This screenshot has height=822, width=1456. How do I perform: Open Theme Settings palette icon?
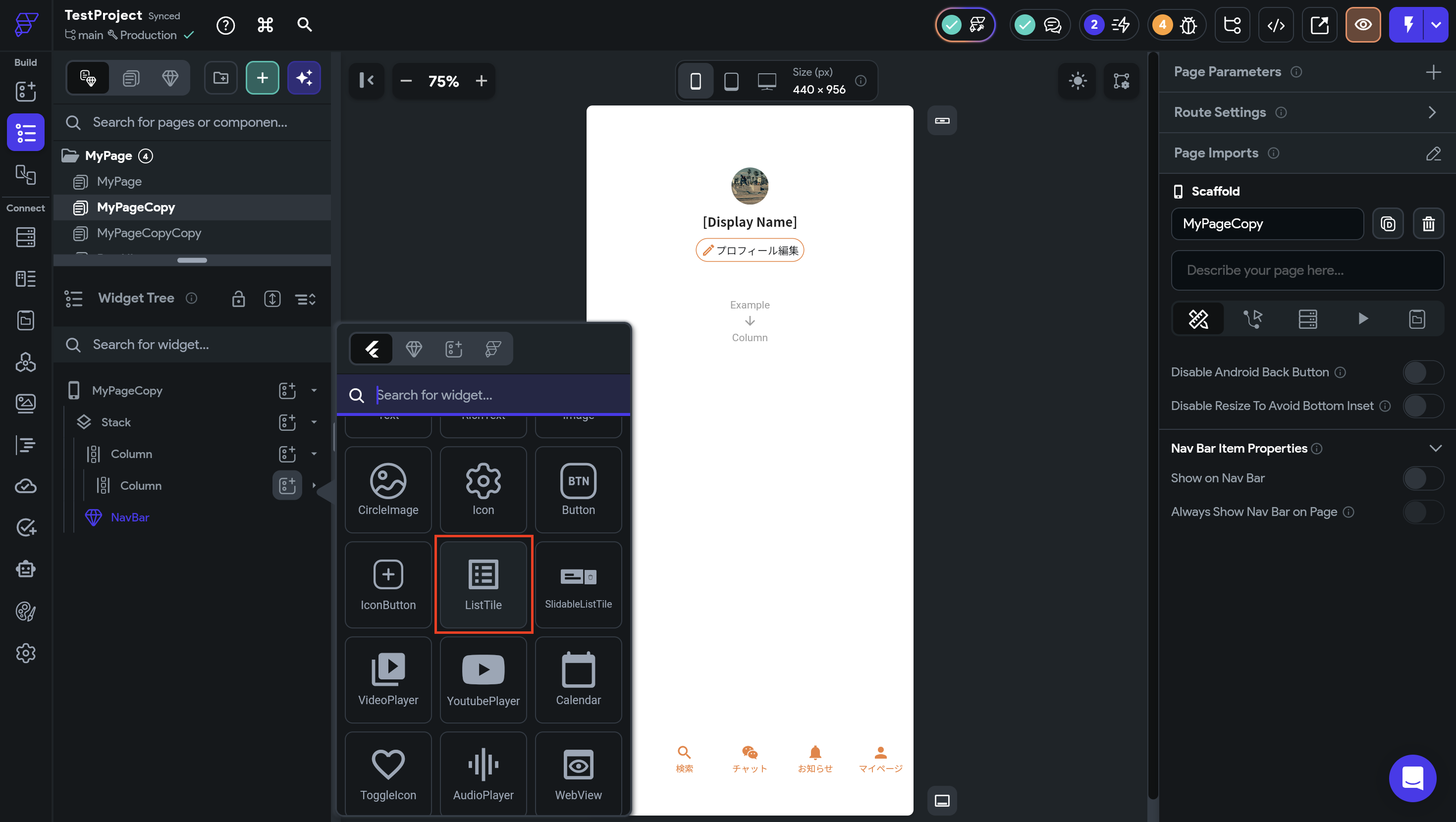pyautogui.click(x=25, y=611)
